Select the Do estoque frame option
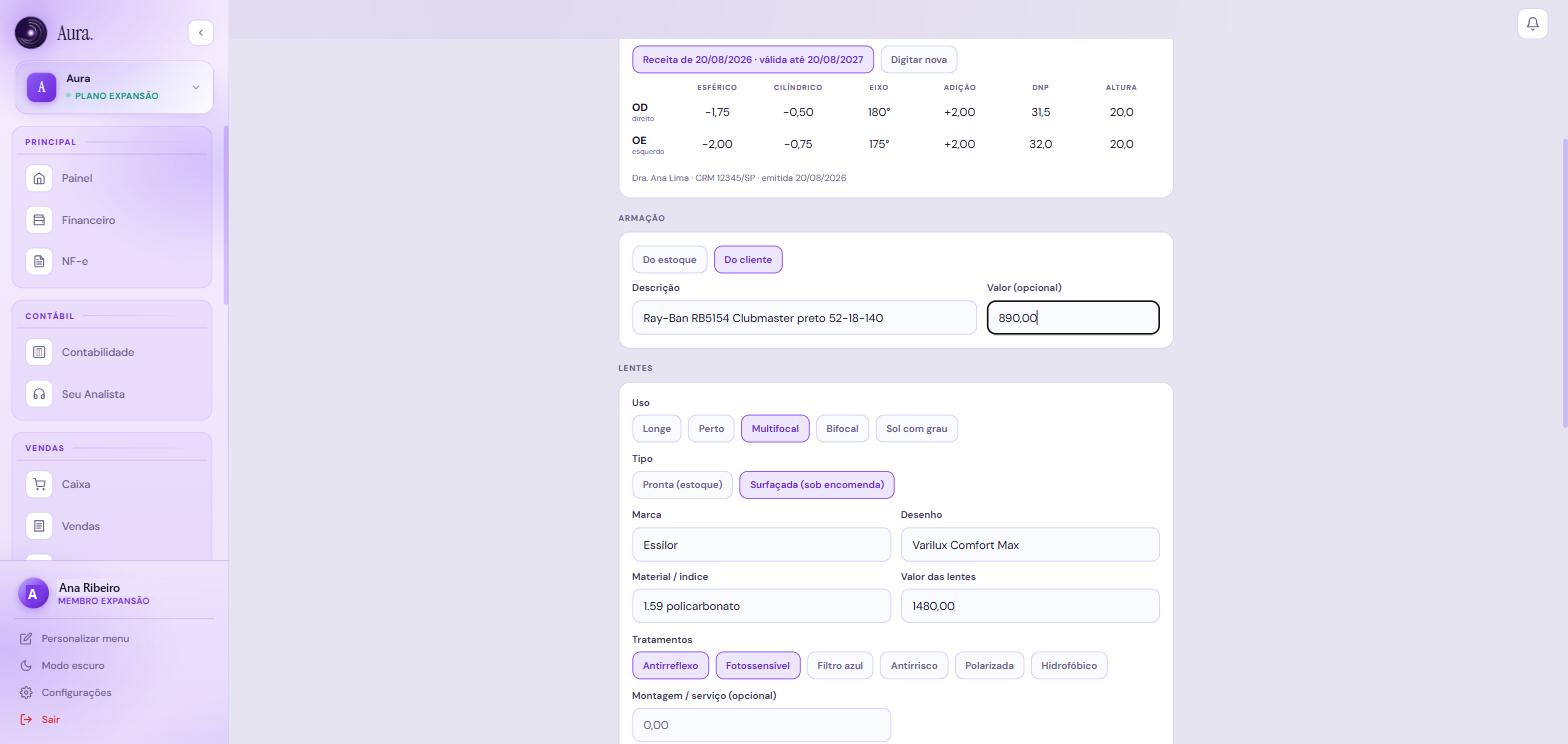The image size is (1568, 744). [x=669, y=260]
